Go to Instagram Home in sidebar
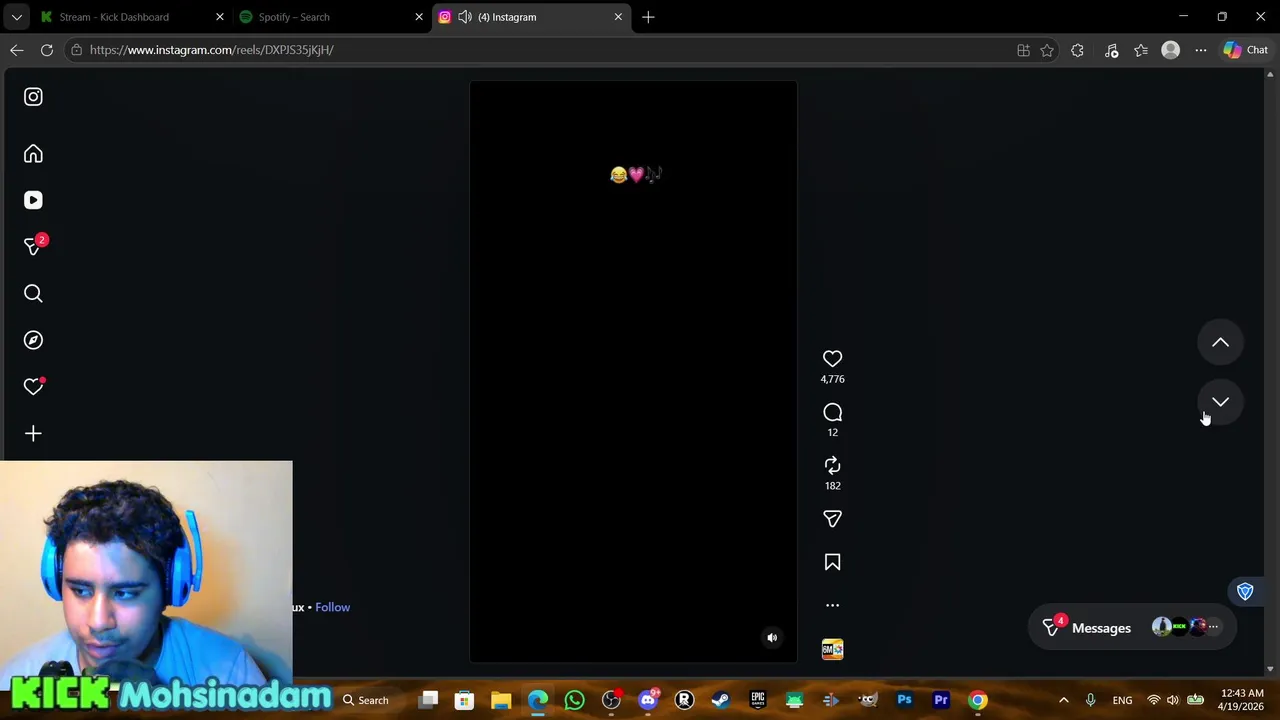This screenshot has width=1280, height=720. click(x=33, y=154)
